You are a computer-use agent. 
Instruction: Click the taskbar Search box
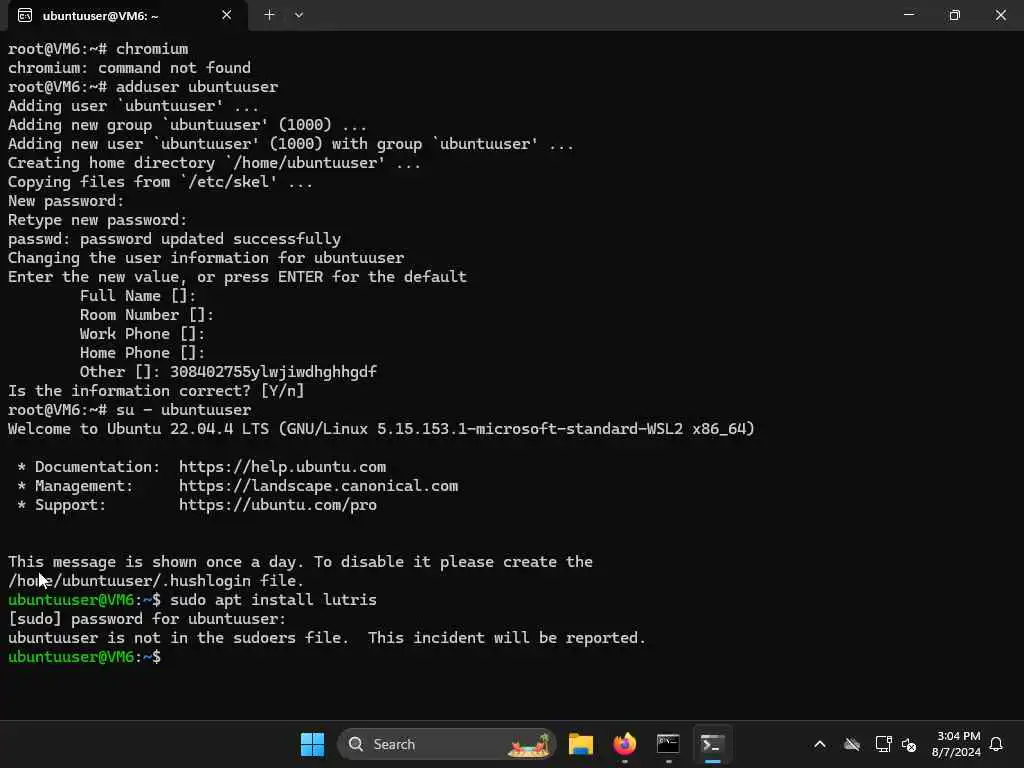pyautogui.click(x=447, y=744)
